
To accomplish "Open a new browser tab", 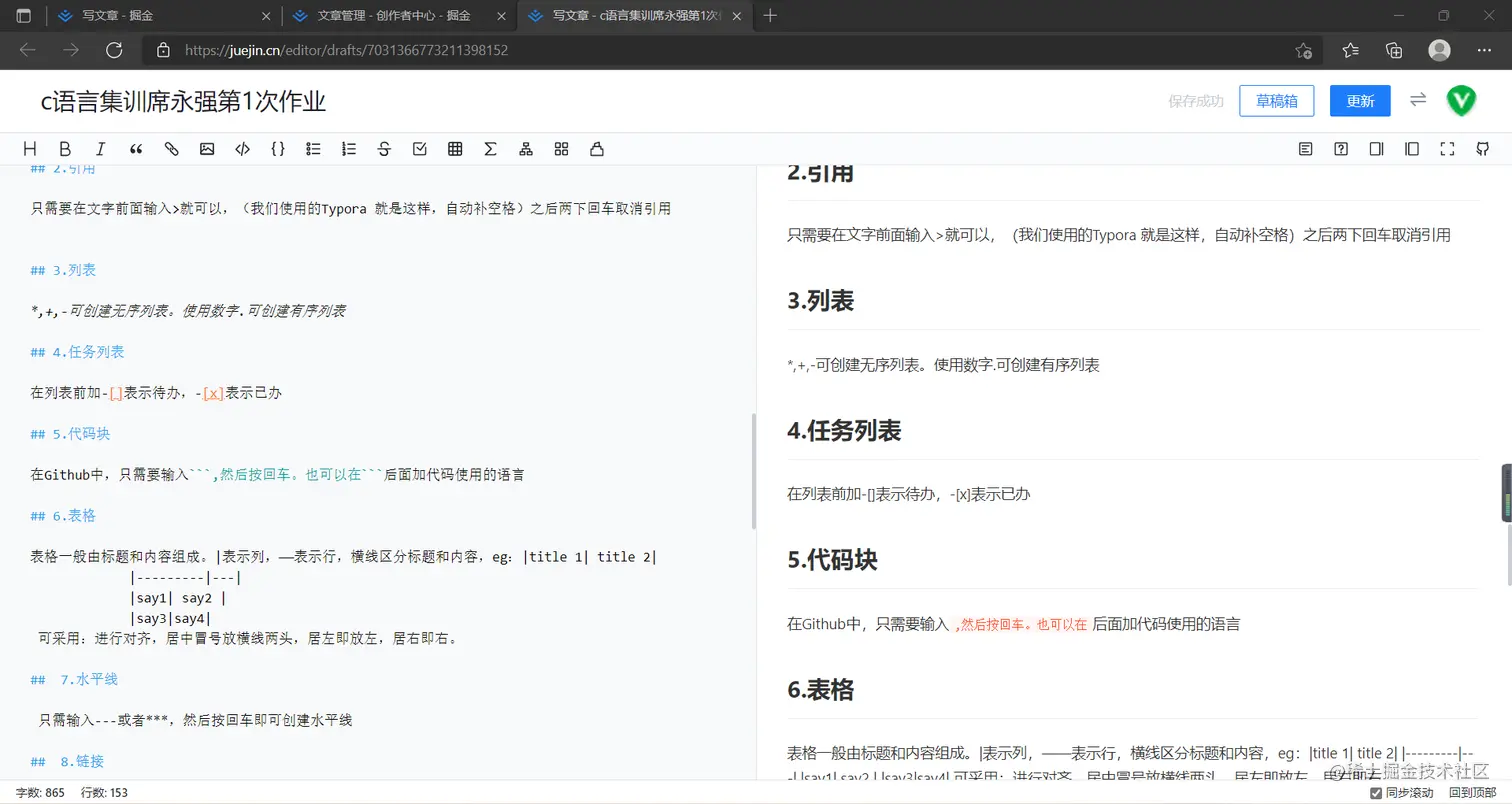I will 770,16.
